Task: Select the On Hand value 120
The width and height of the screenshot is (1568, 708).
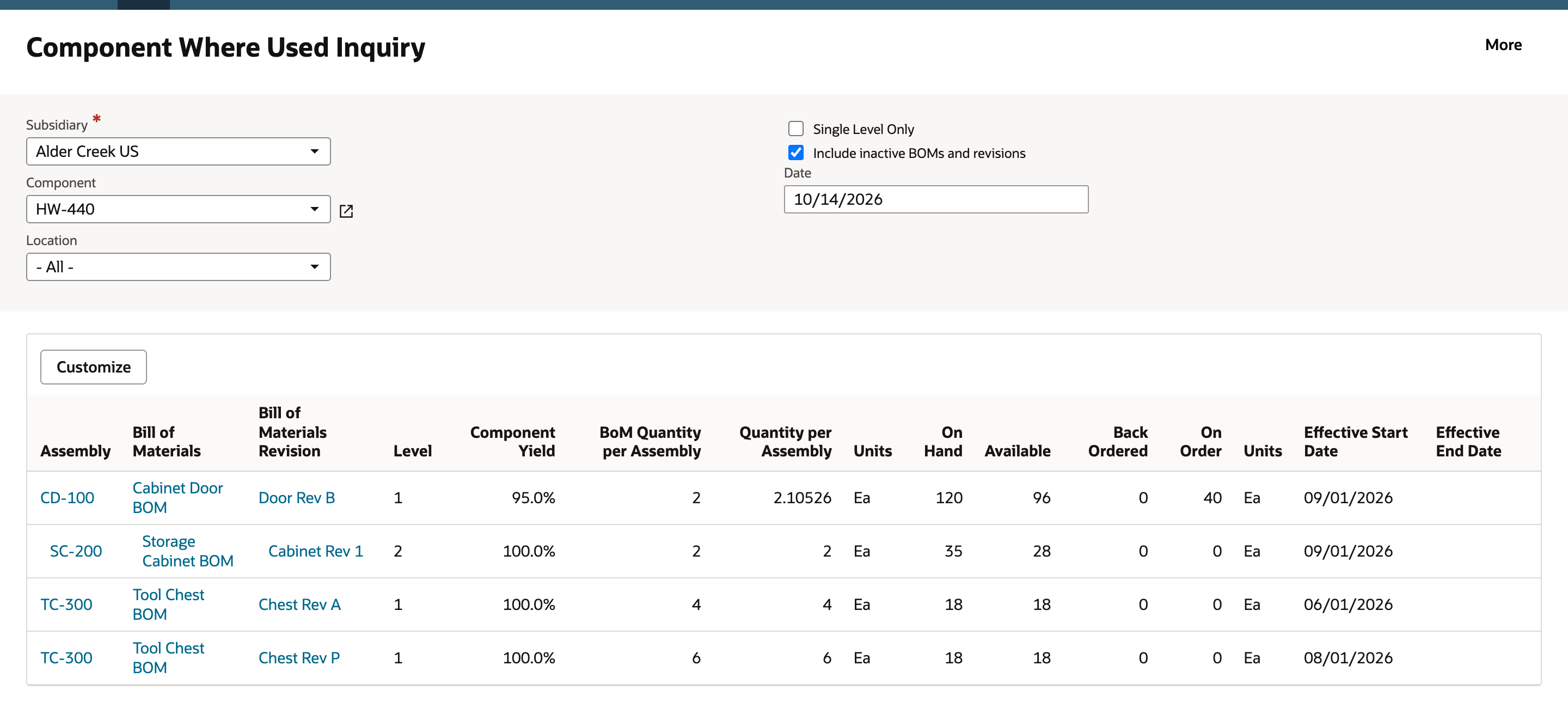Action: click(949, 498)
